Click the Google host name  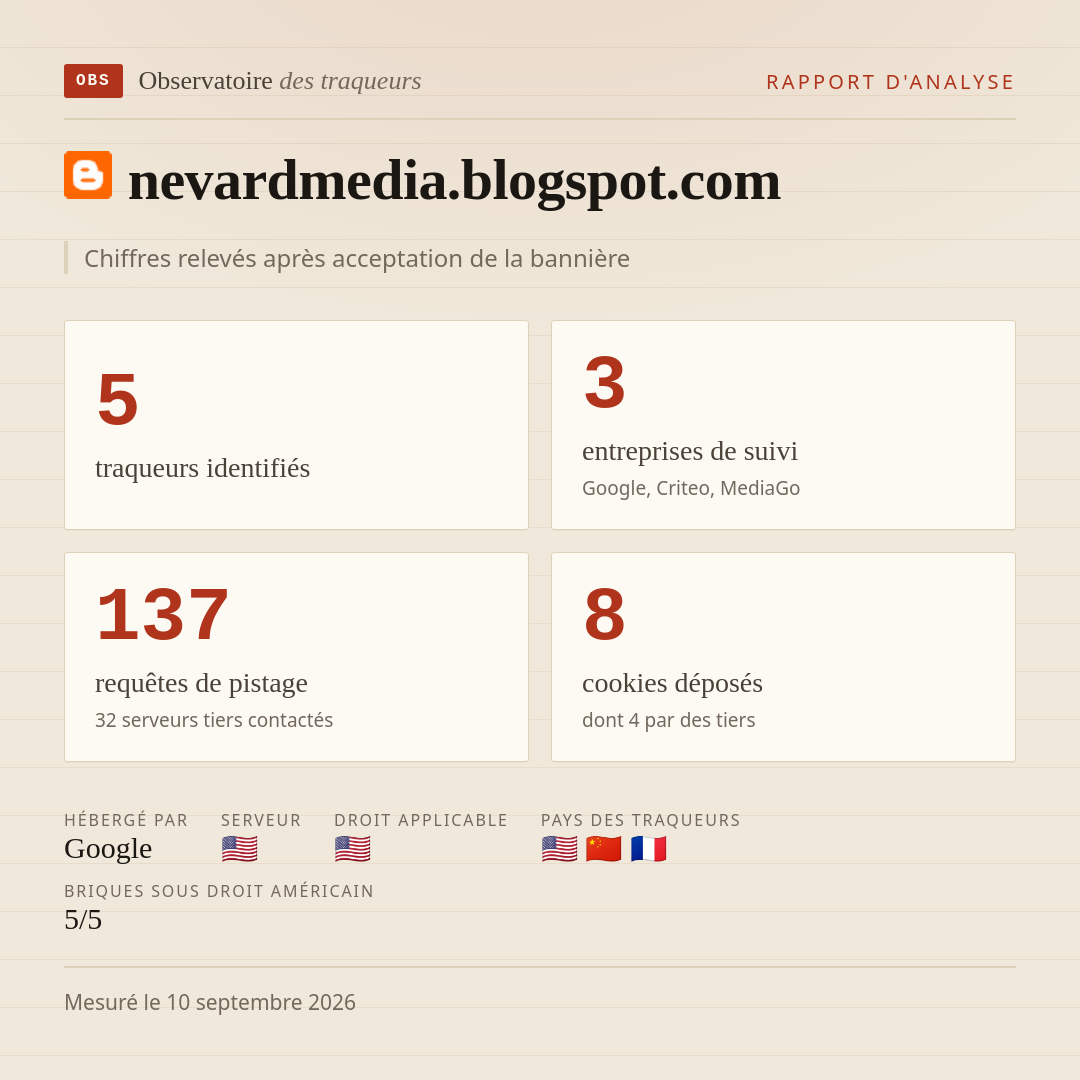tap(108, 849)
